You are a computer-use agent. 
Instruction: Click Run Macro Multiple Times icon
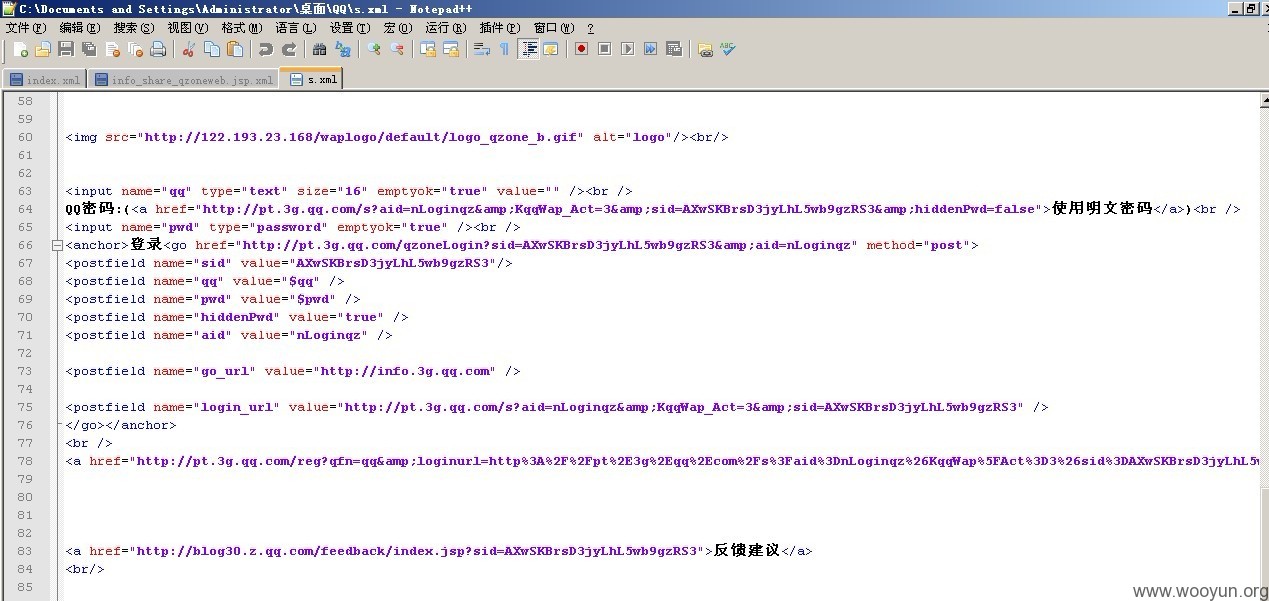coord(650,49)
